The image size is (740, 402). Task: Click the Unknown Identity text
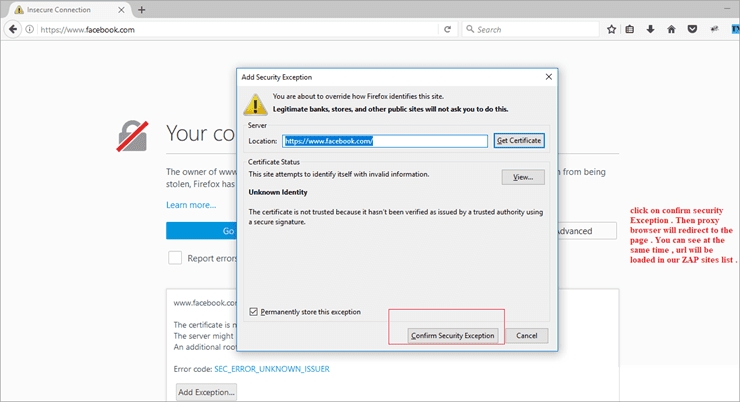coord(278,192)
